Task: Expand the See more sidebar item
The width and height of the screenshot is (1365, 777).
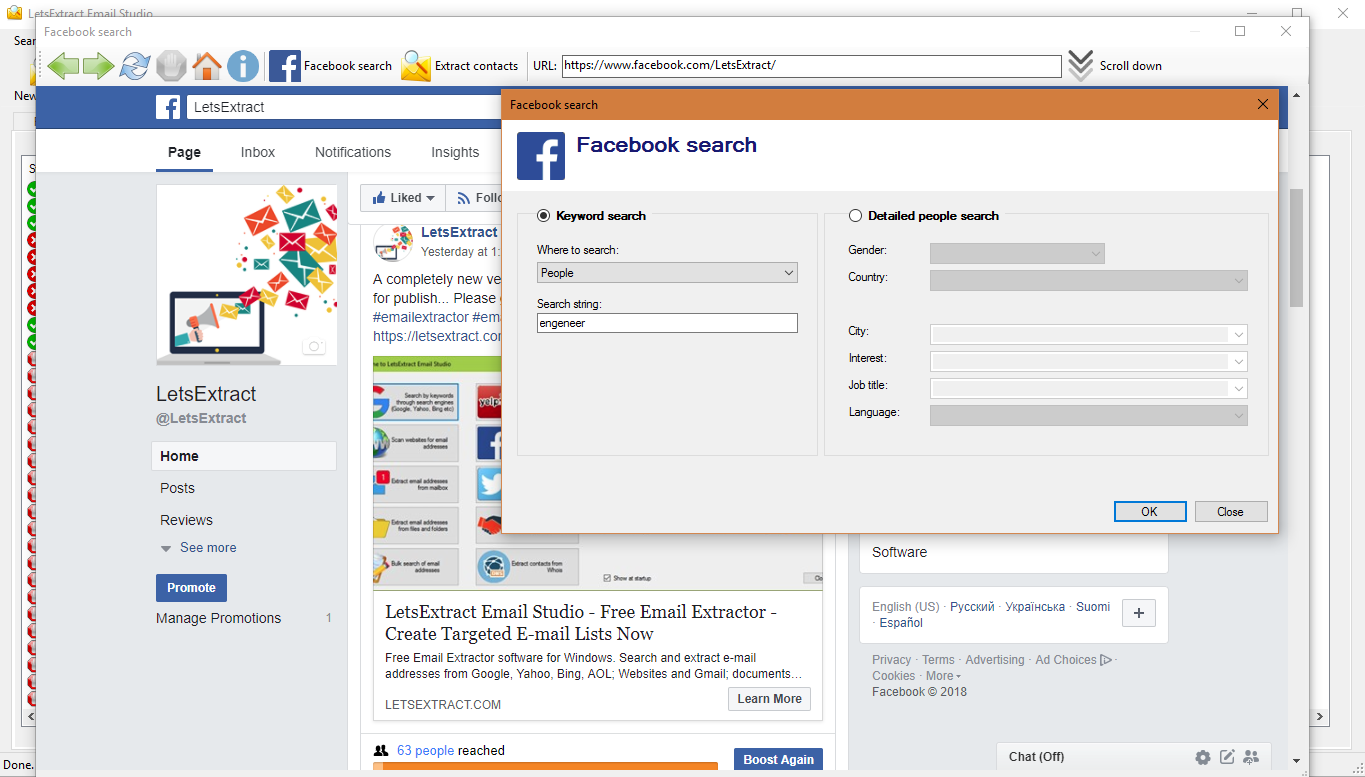Action: click(198, 548)
